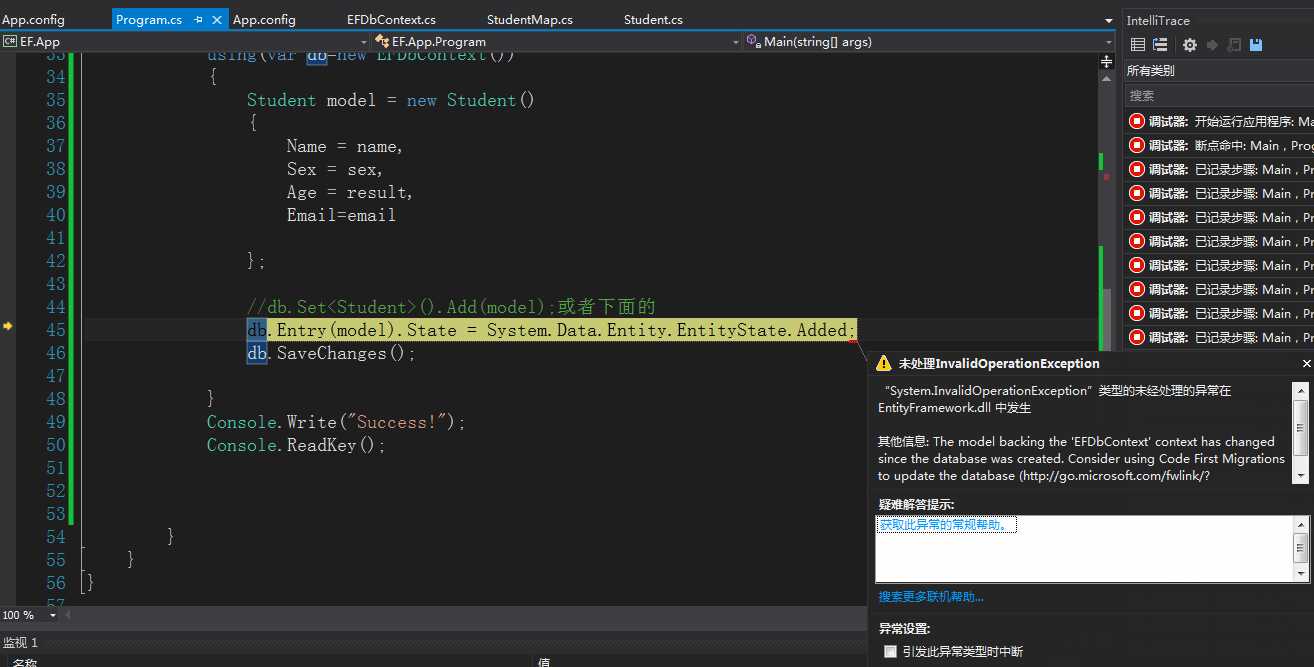Click the Name = name, code line
The width and height of the screenshot is (1314, 667).
click(x=345, y=146)
